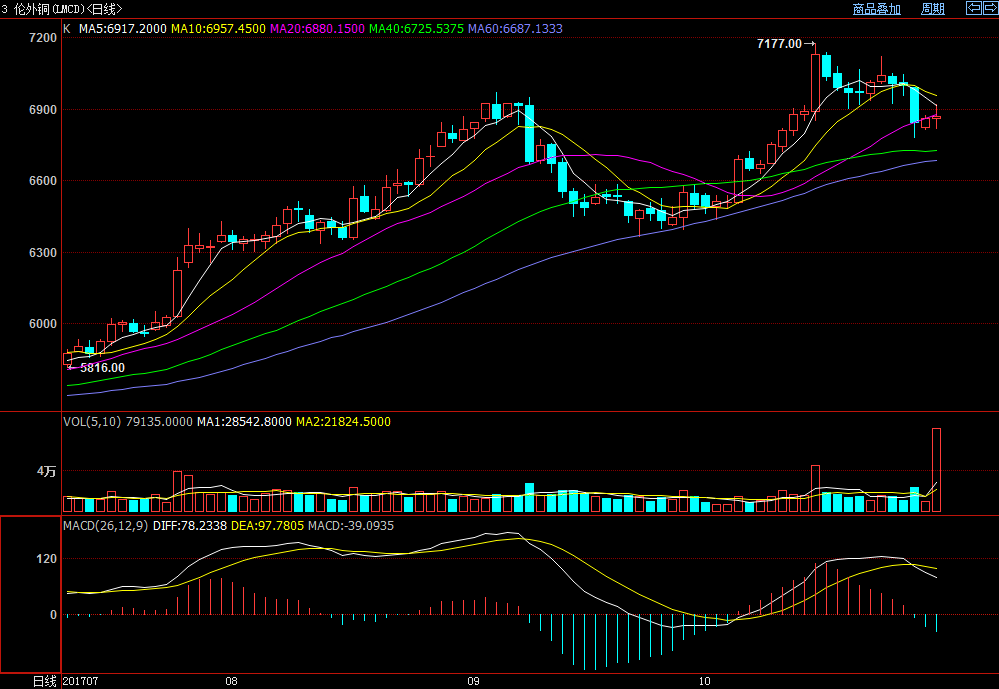Click the DEA:97.7805 value
999x689 pixels.
tap(268, 526)
